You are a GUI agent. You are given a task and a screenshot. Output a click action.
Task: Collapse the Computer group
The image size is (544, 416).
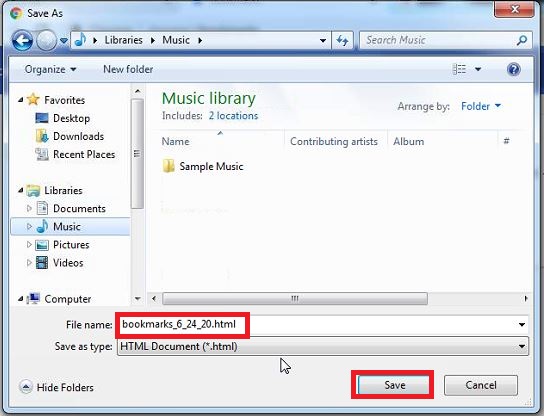pyautogui.click(x=20, y=299)
